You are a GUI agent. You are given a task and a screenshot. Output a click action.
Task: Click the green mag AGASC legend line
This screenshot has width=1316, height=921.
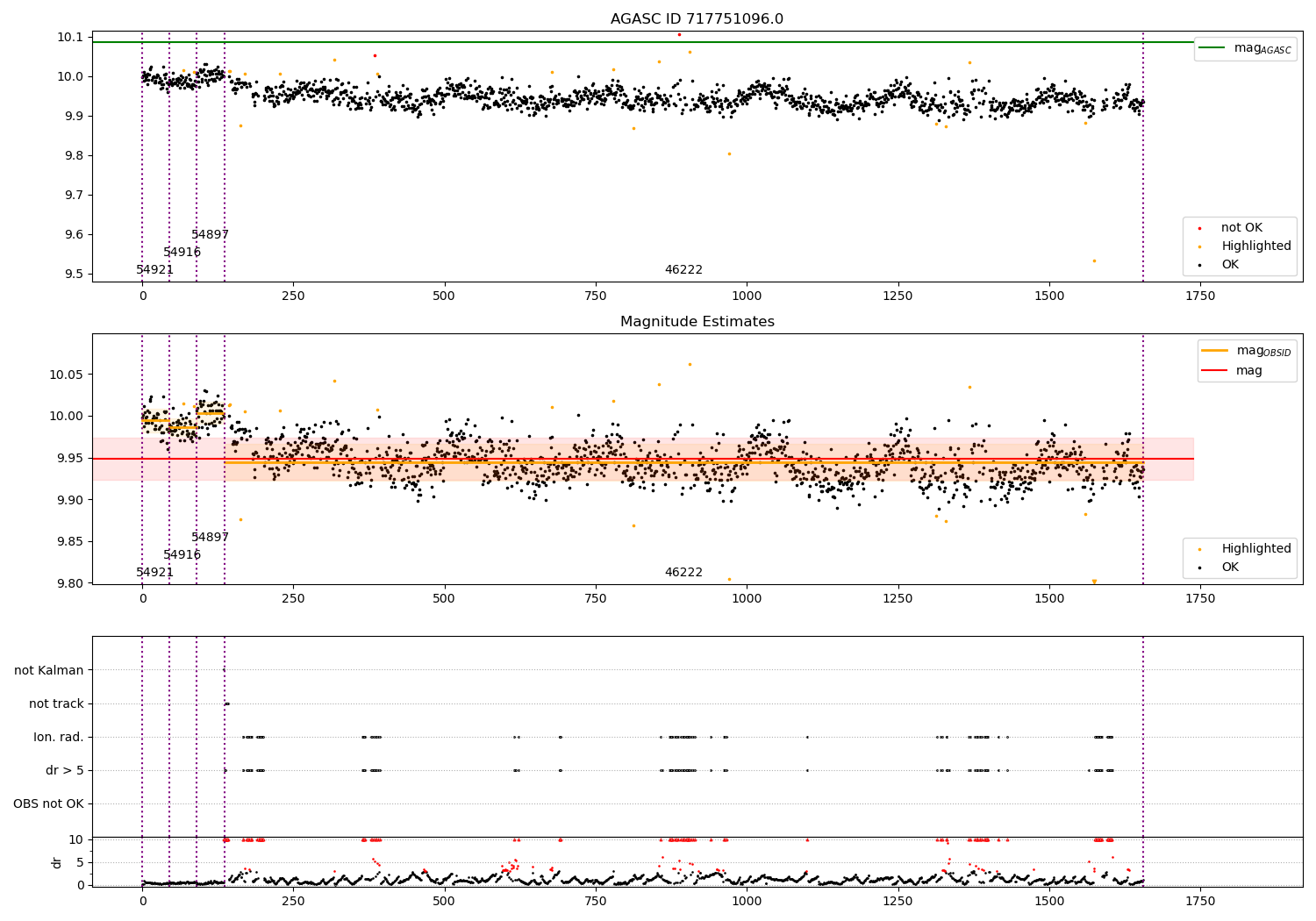coord(1212,48)
